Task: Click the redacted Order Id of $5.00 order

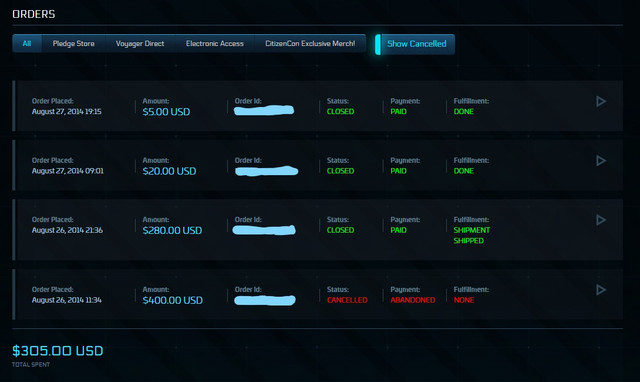Action: click(264, 110)
